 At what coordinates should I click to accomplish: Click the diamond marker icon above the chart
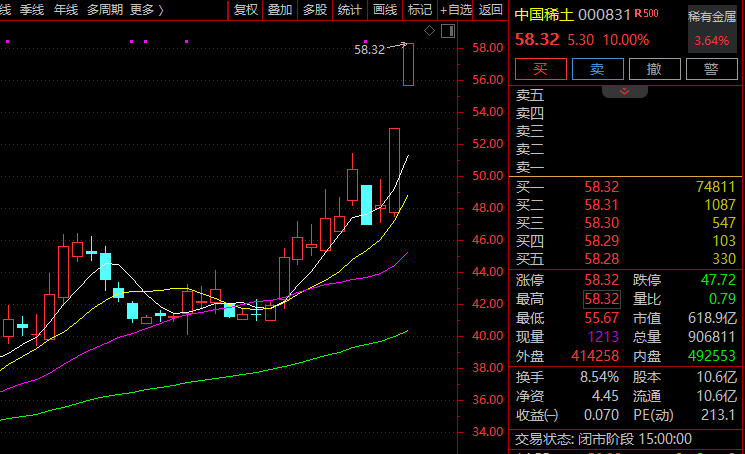[429, 31]
